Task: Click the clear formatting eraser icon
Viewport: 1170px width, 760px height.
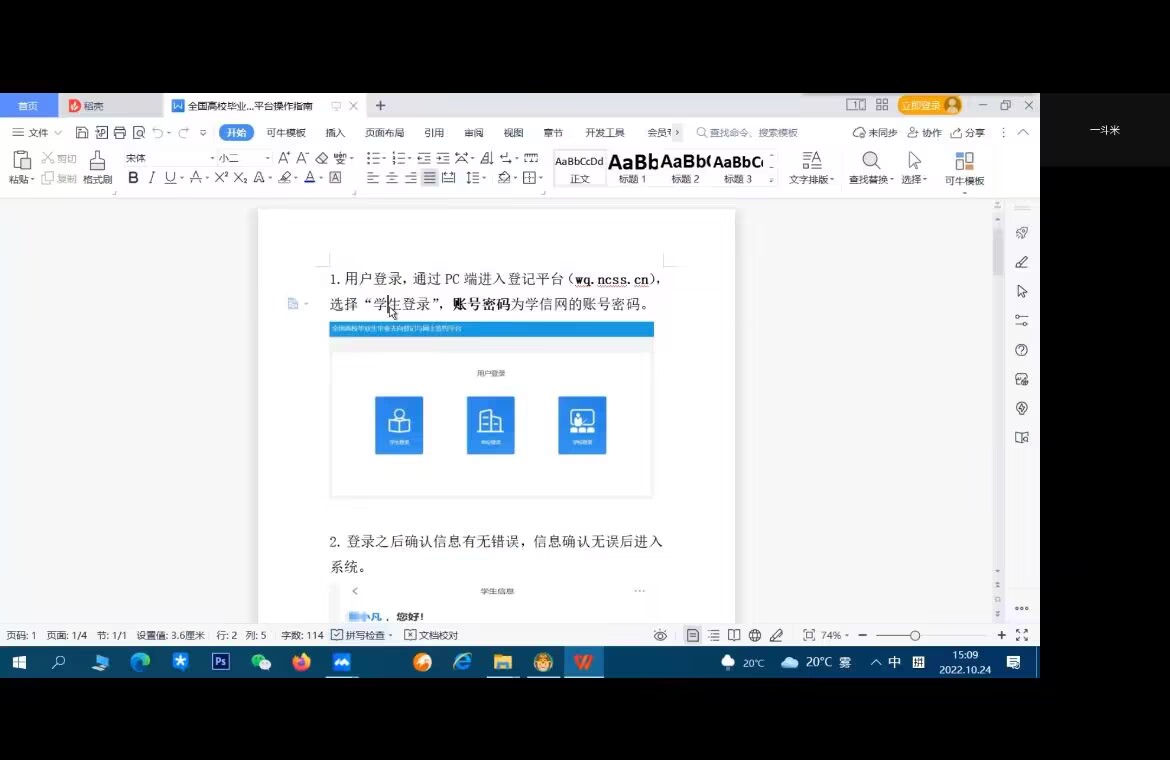Action: click(322, 158)
